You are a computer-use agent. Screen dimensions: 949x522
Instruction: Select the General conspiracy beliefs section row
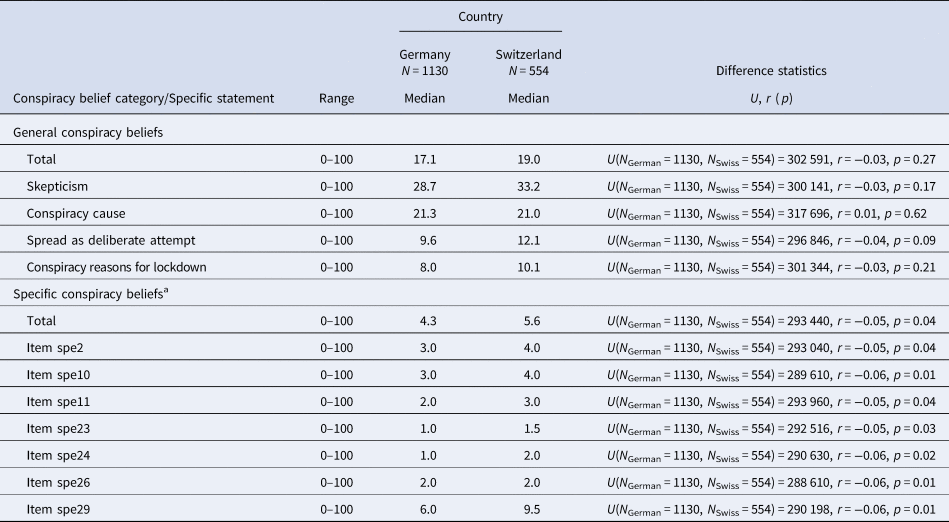point(474,132)
